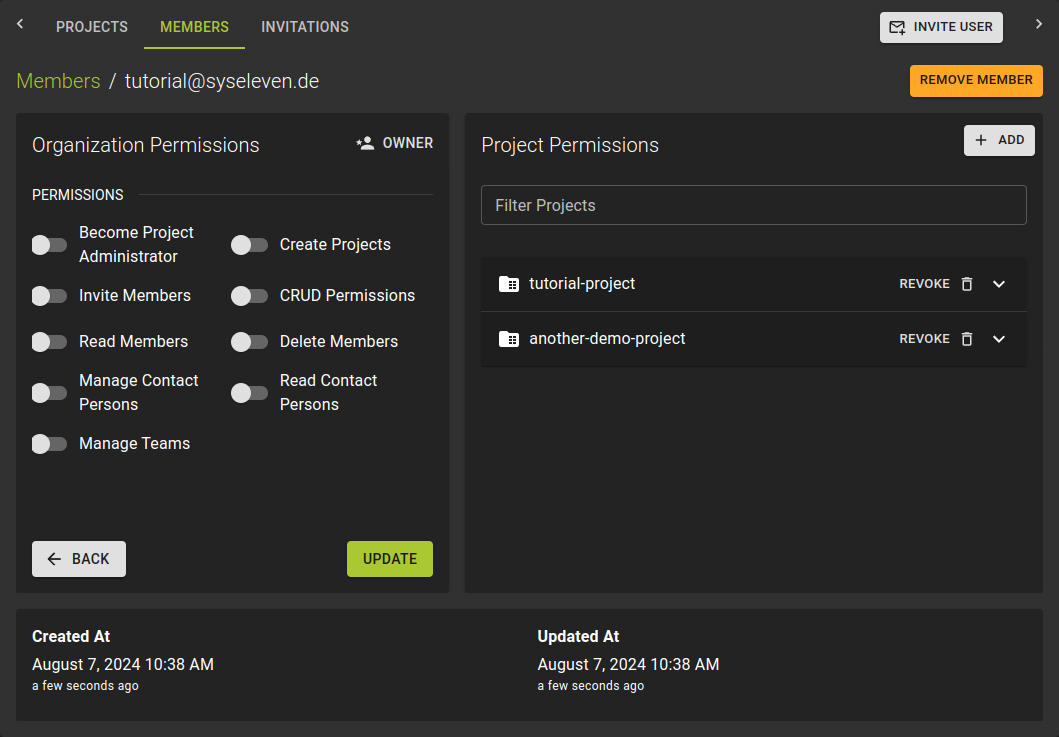Expand the another-demo-project row

pos(998,338)
